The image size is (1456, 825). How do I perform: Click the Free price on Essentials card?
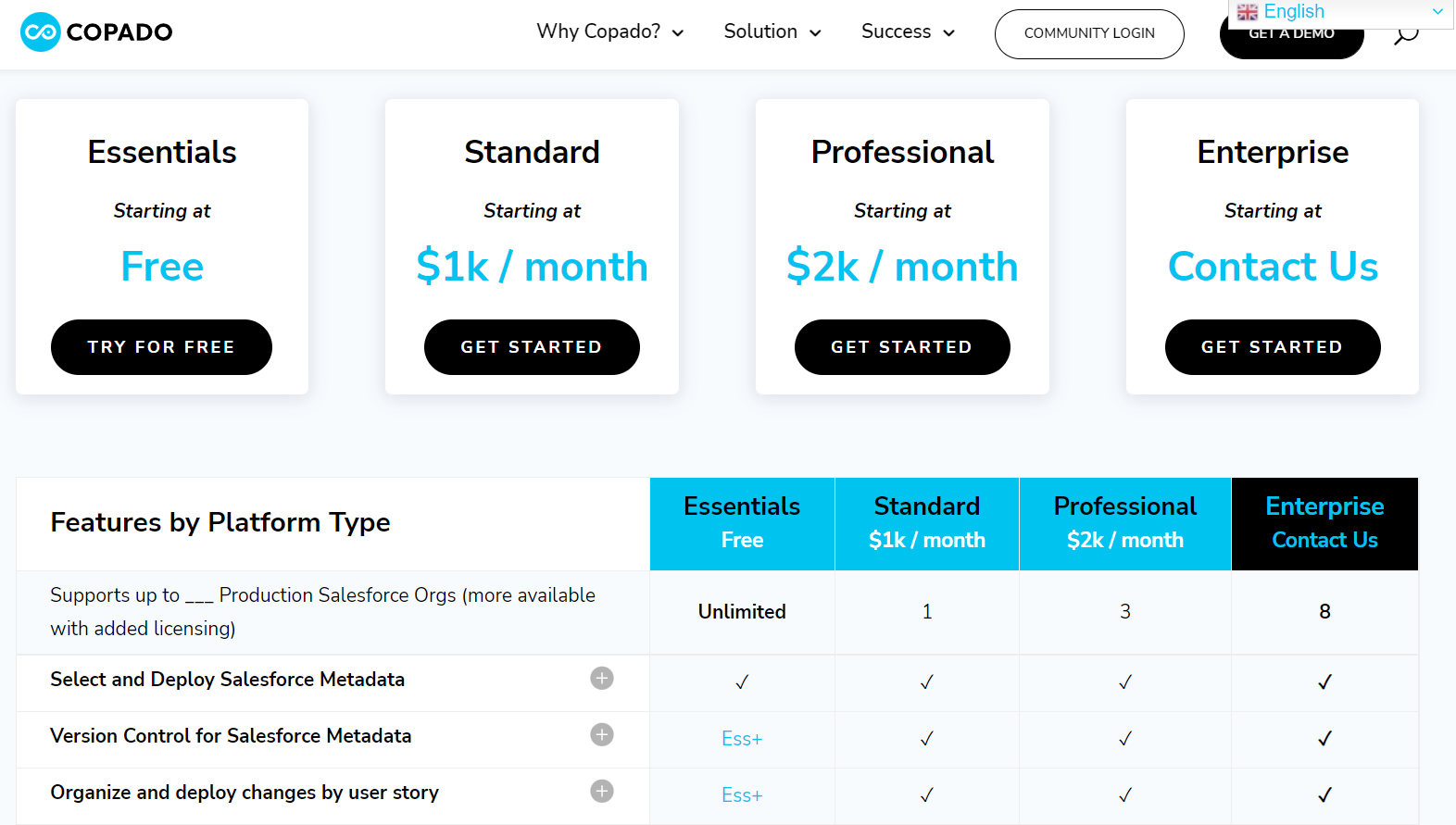(x=162, y=267)
